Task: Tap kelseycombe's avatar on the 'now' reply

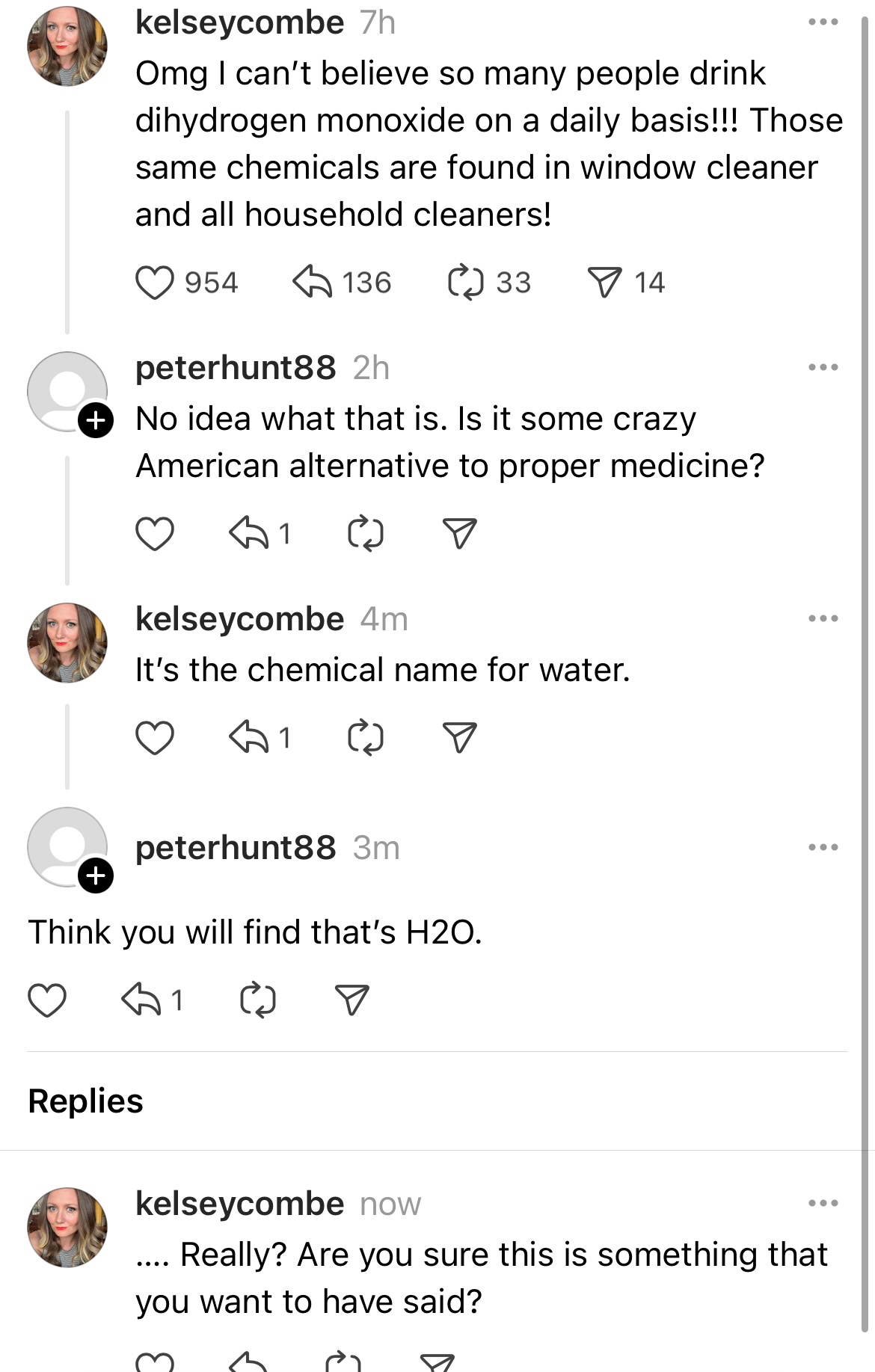Action: pyautogui.click(x=67, y=1227)
